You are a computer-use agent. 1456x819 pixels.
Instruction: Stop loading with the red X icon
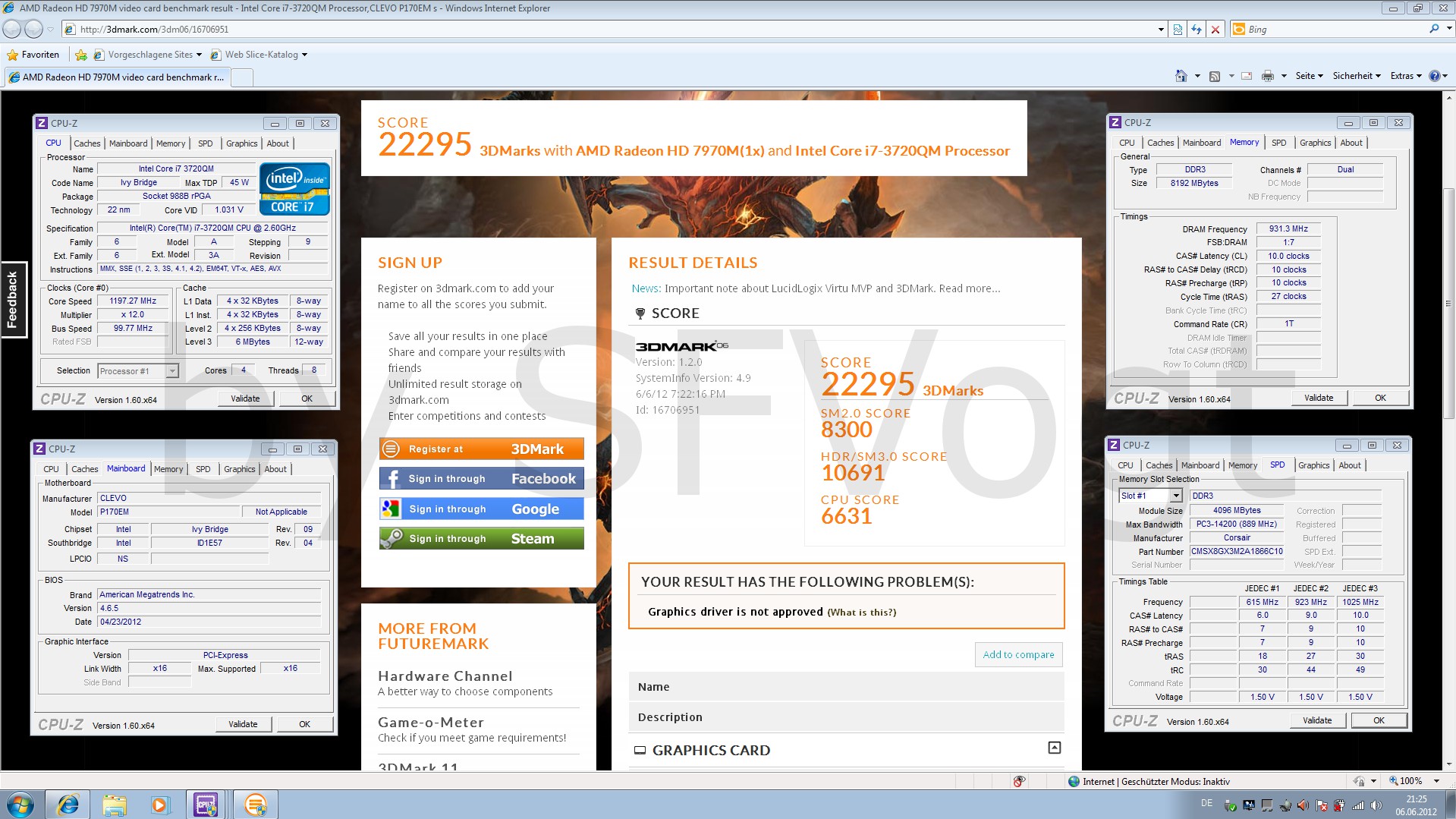(1215, 30)
